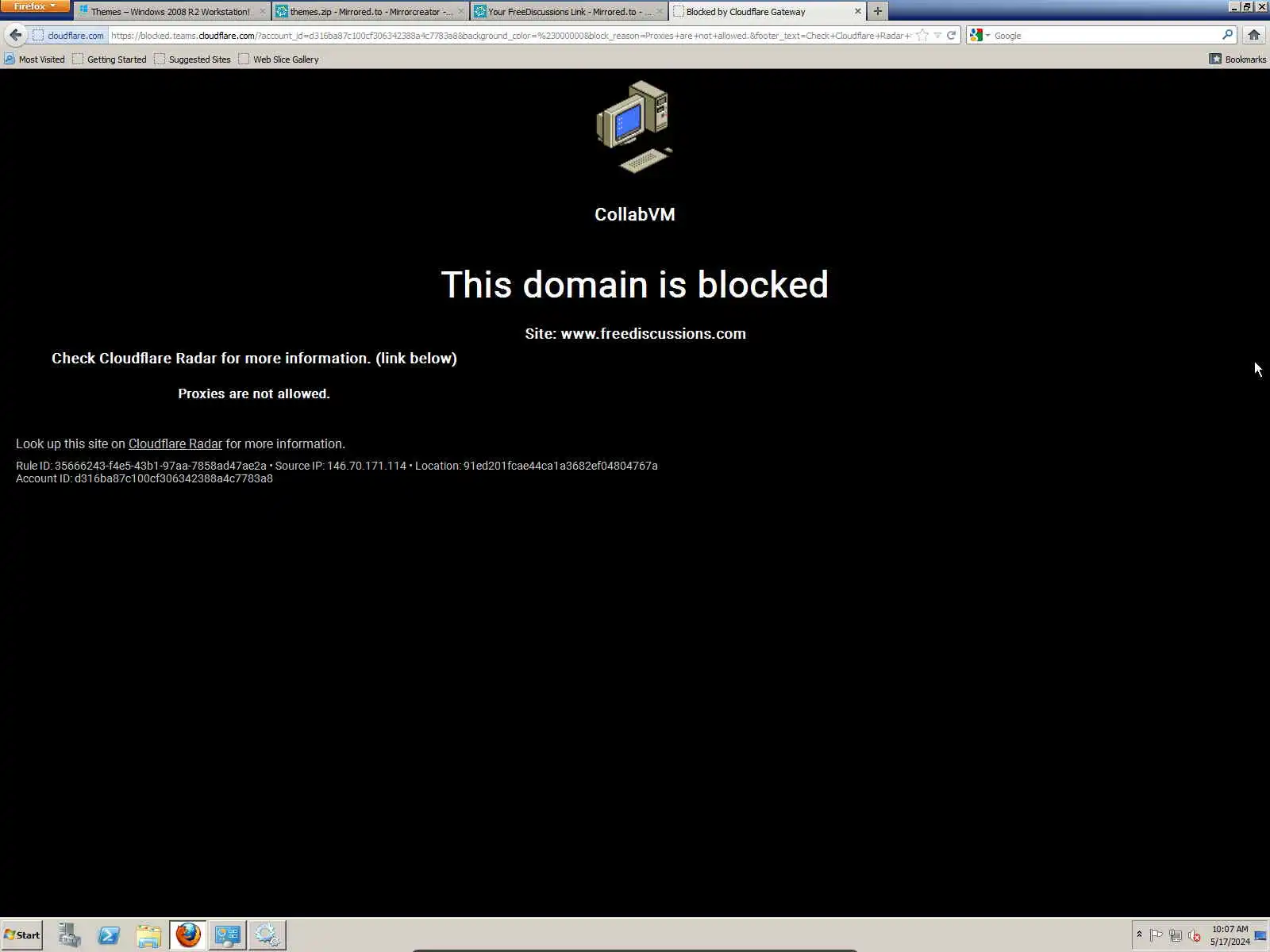The width and height of the screenshot is (1270, 952).
Task: Click the Rule ID line text
Action: [x=337, y=466]
